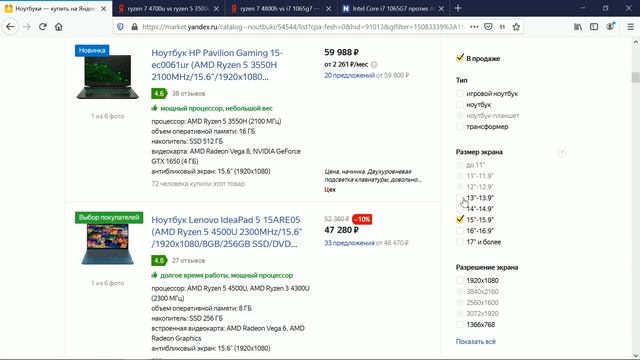640x360 pixels.
Task: Click price '59 988 ₽'
Action: click(x=341, y=52)
